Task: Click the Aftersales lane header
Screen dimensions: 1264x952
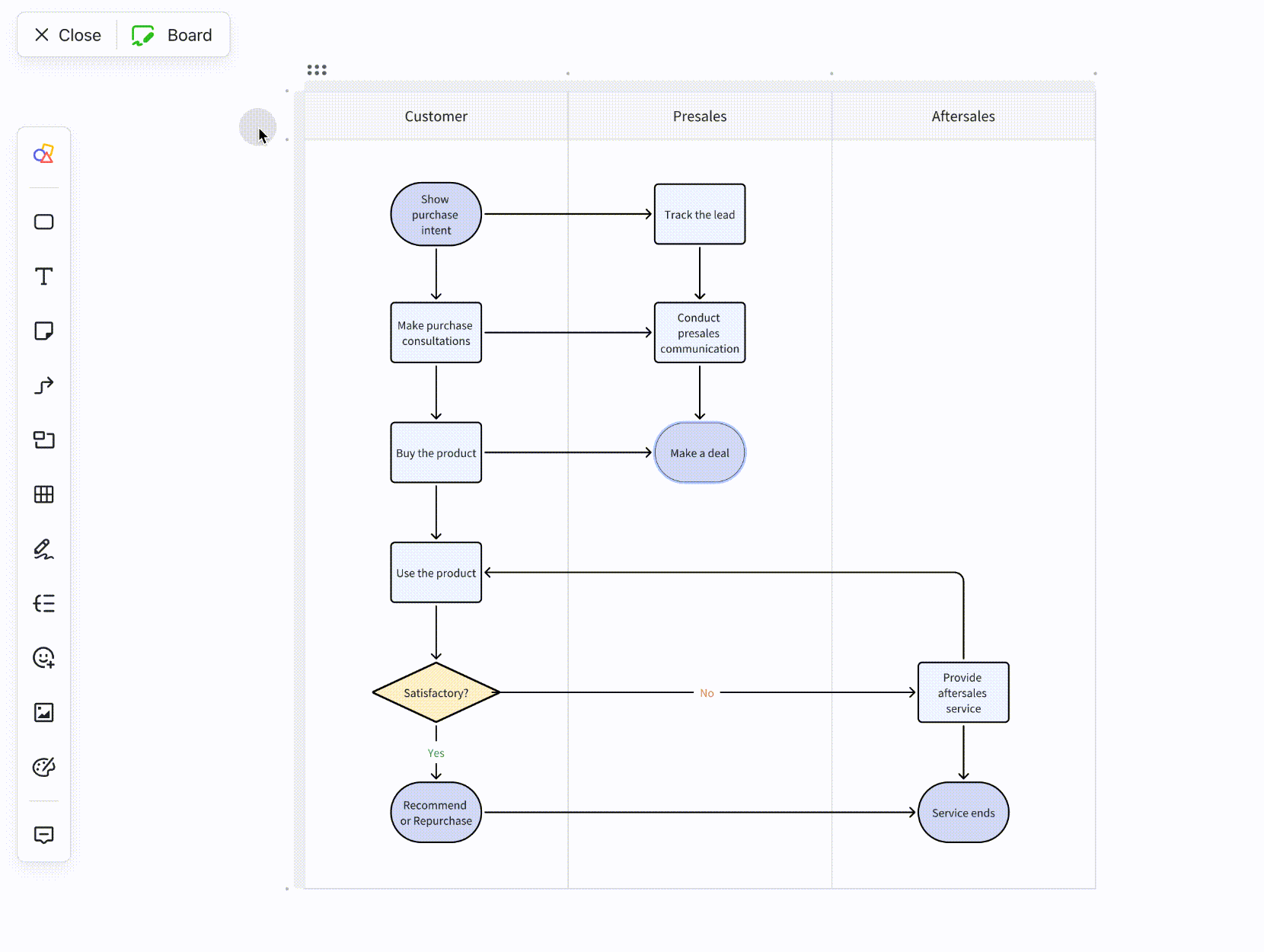Action: click(962, 116)
